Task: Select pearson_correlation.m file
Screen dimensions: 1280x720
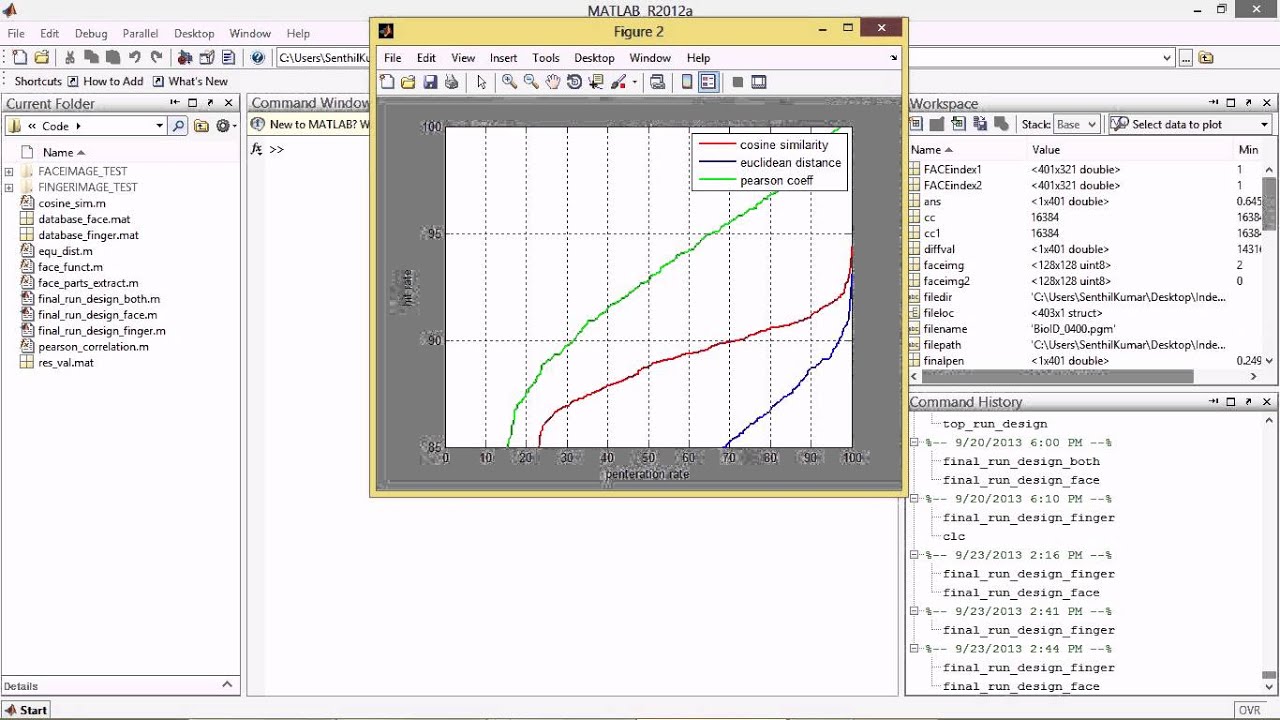Action: pyautogui.click(x=93, y=347)
